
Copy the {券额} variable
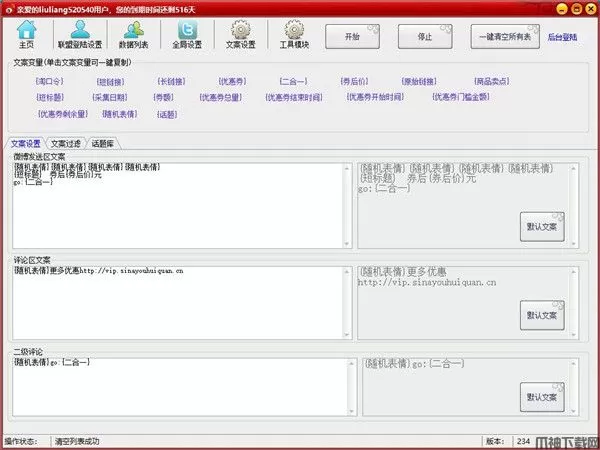163,97
